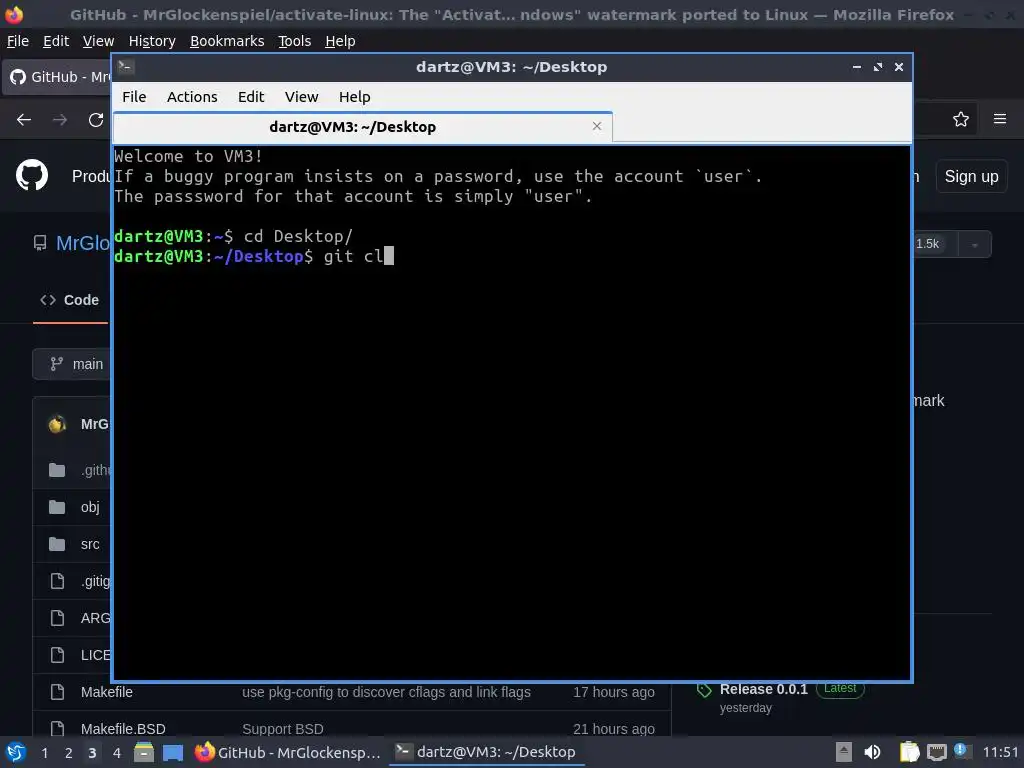Select the Code tab on GitHub
The width and height of the screenshot is (1024, 768).
click(x=70, y=300)
